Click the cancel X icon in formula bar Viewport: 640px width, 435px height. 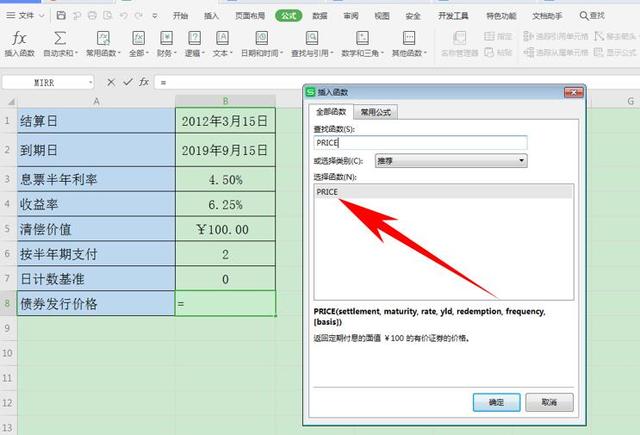click(x=111, y=82)
